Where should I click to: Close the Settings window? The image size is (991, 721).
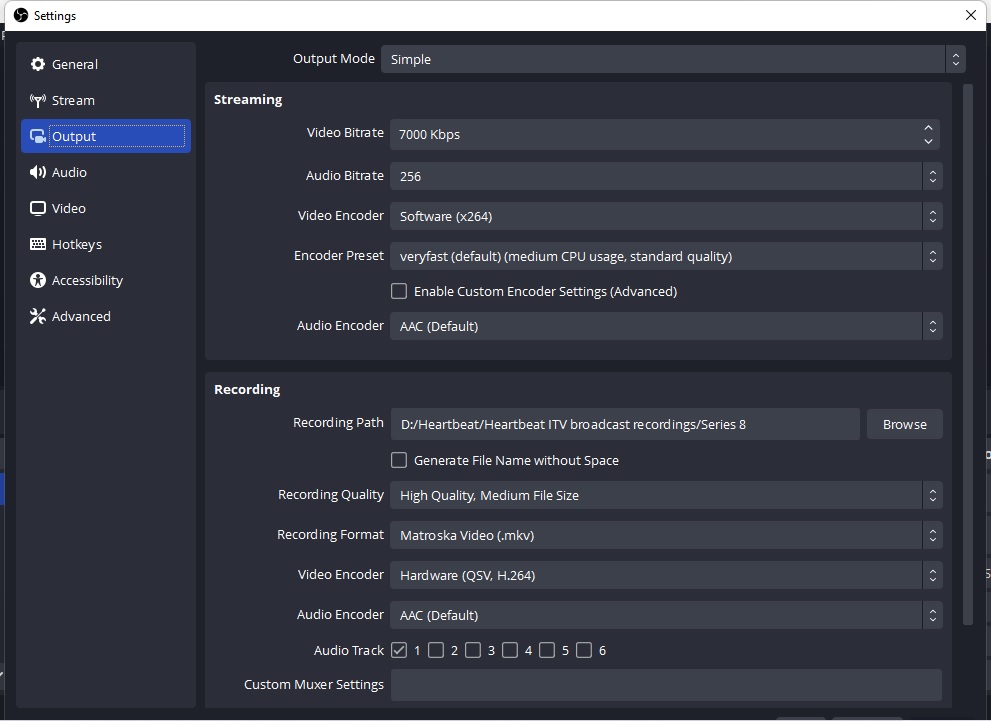[971, 15]
